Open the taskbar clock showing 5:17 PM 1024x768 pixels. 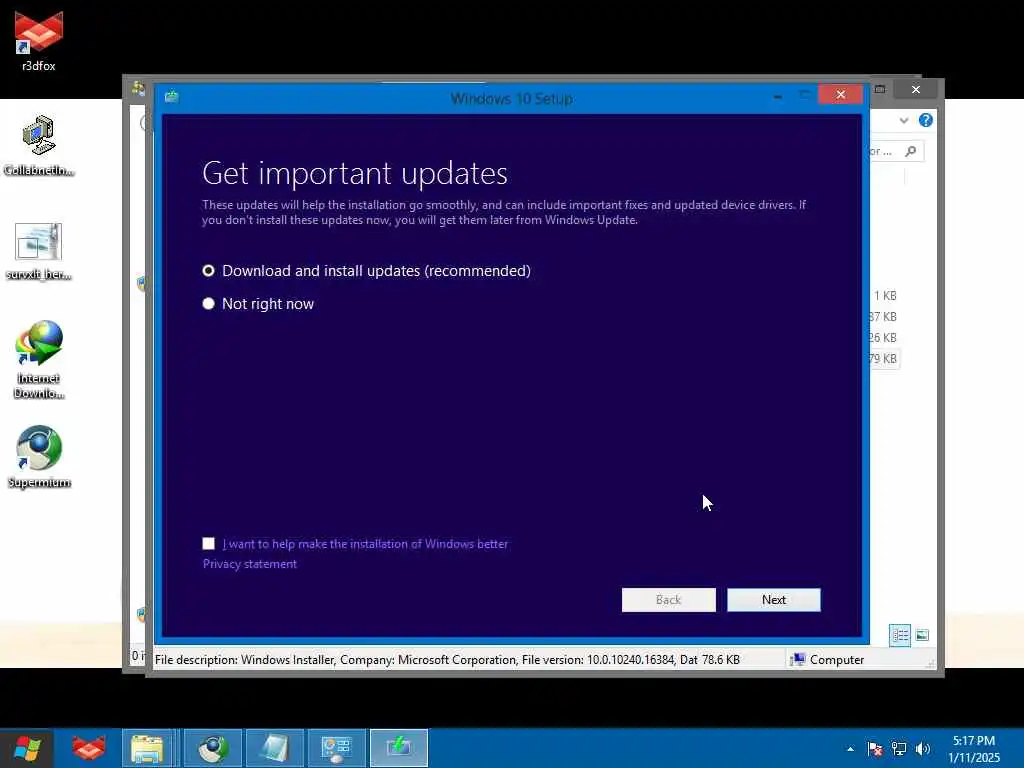pyautogui.click(x=974, y=749)
